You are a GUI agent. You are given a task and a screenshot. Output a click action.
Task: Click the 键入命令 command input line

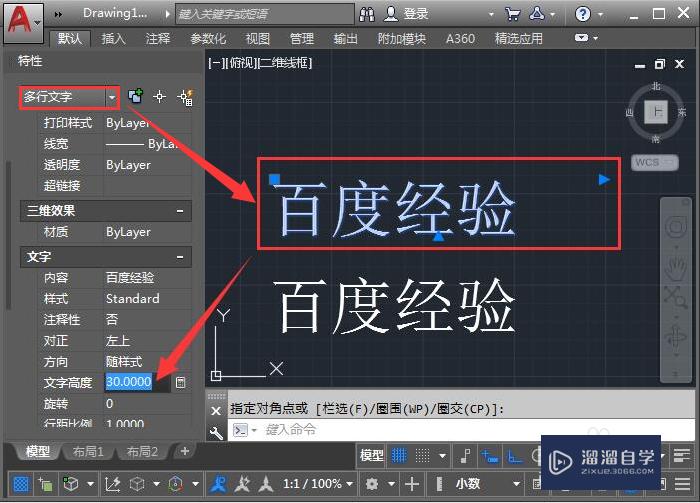(x=461, y=430)
